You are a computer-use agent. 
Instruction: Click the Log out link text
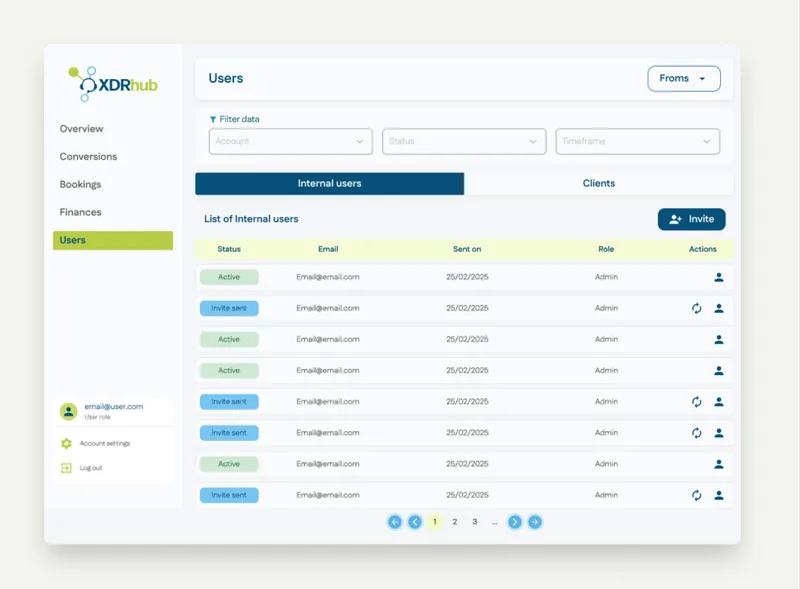[91, 468]
